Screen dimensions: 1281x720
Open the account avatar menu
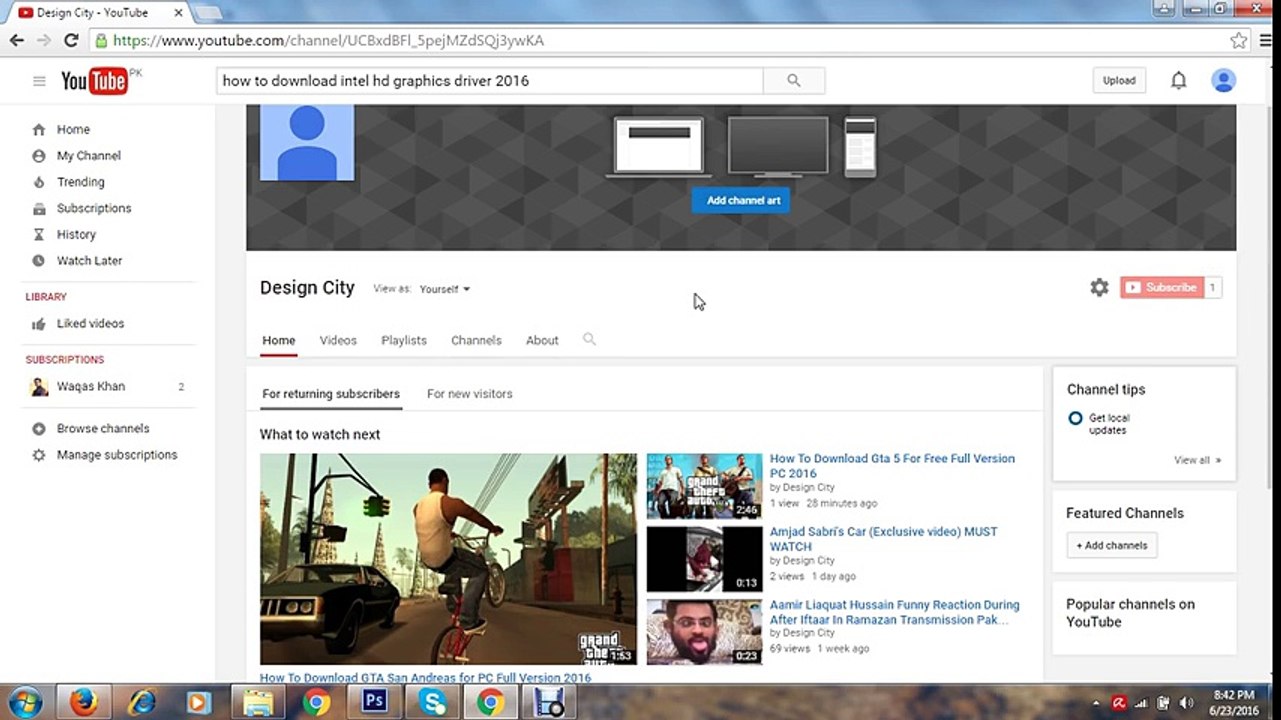tap(1224, 81)
